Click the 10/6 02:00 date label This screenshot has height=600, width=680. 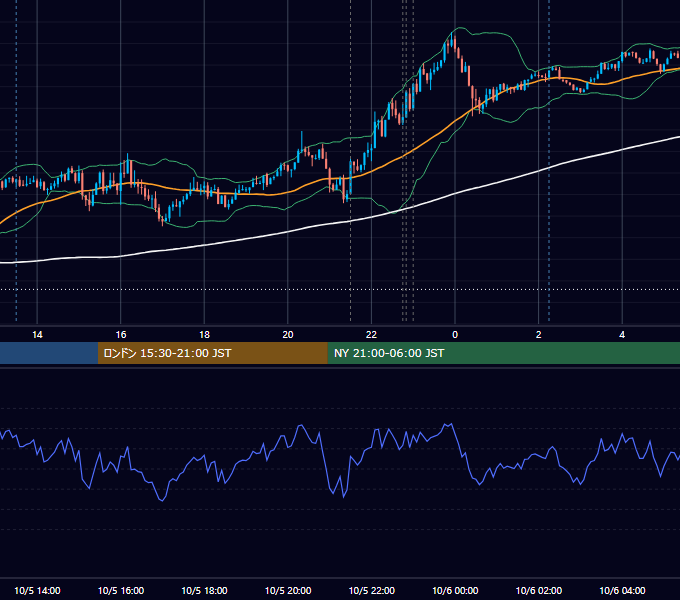[x=539, y=590]
